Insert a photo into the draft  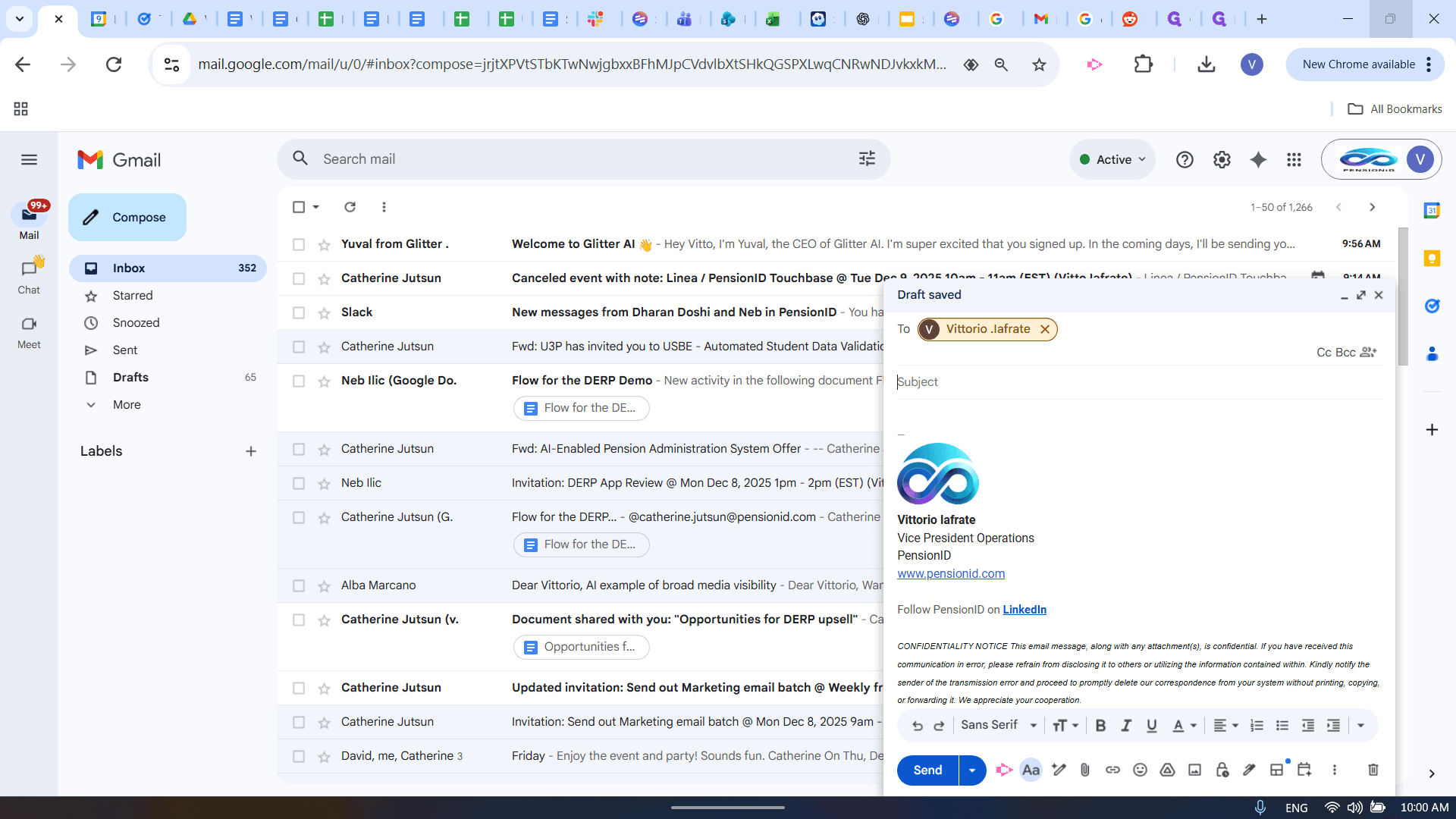1194,770
